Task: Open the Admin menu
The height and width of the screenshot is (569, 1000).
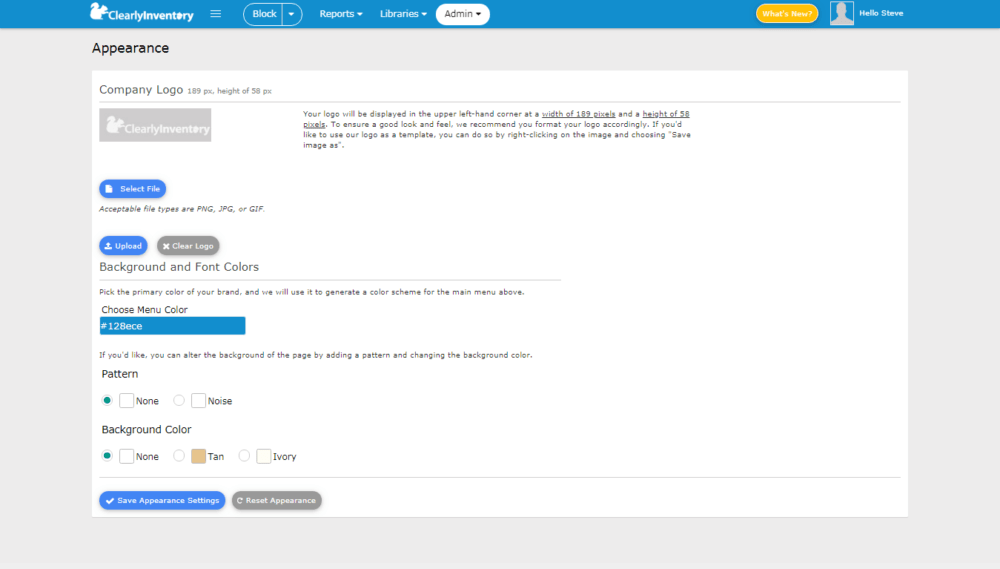Action: pos(462,14)
